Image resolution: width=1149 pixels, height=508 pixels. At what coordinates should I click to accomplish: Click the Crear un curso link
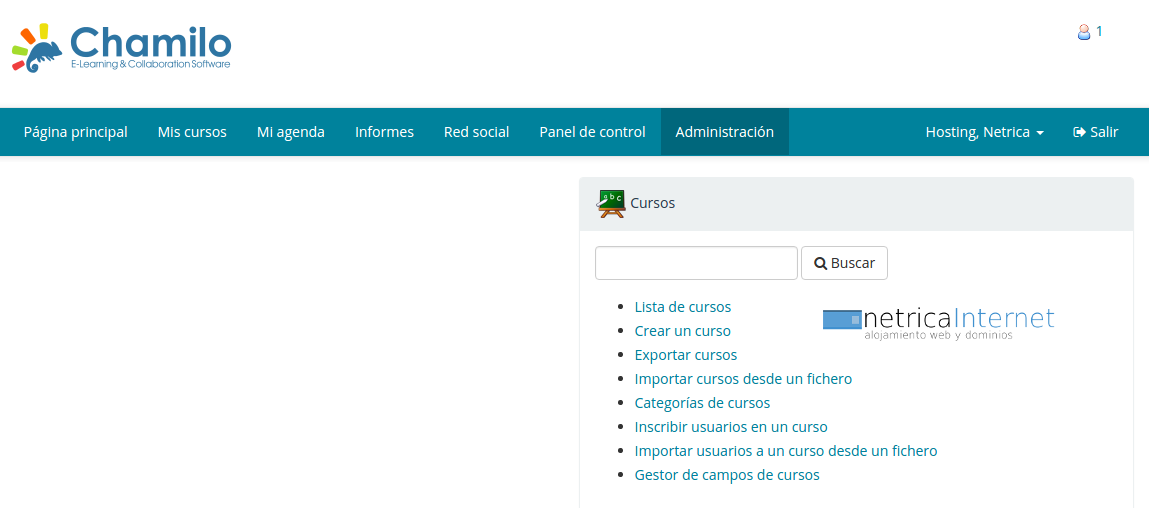682,331
